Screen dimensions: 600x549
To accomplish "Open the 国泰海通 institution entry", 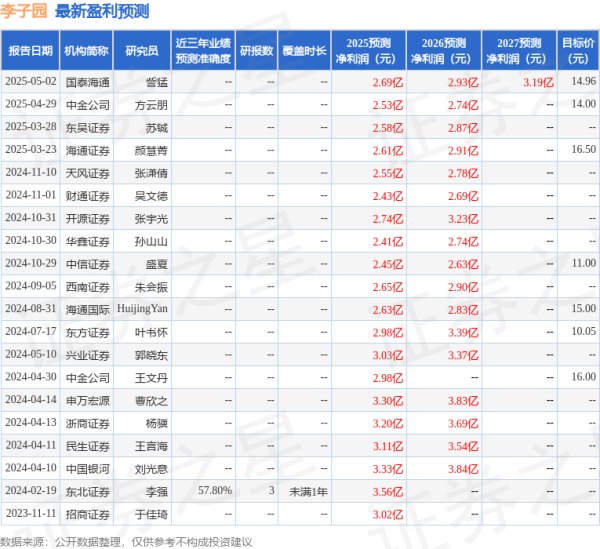I will tap(87, 81).
